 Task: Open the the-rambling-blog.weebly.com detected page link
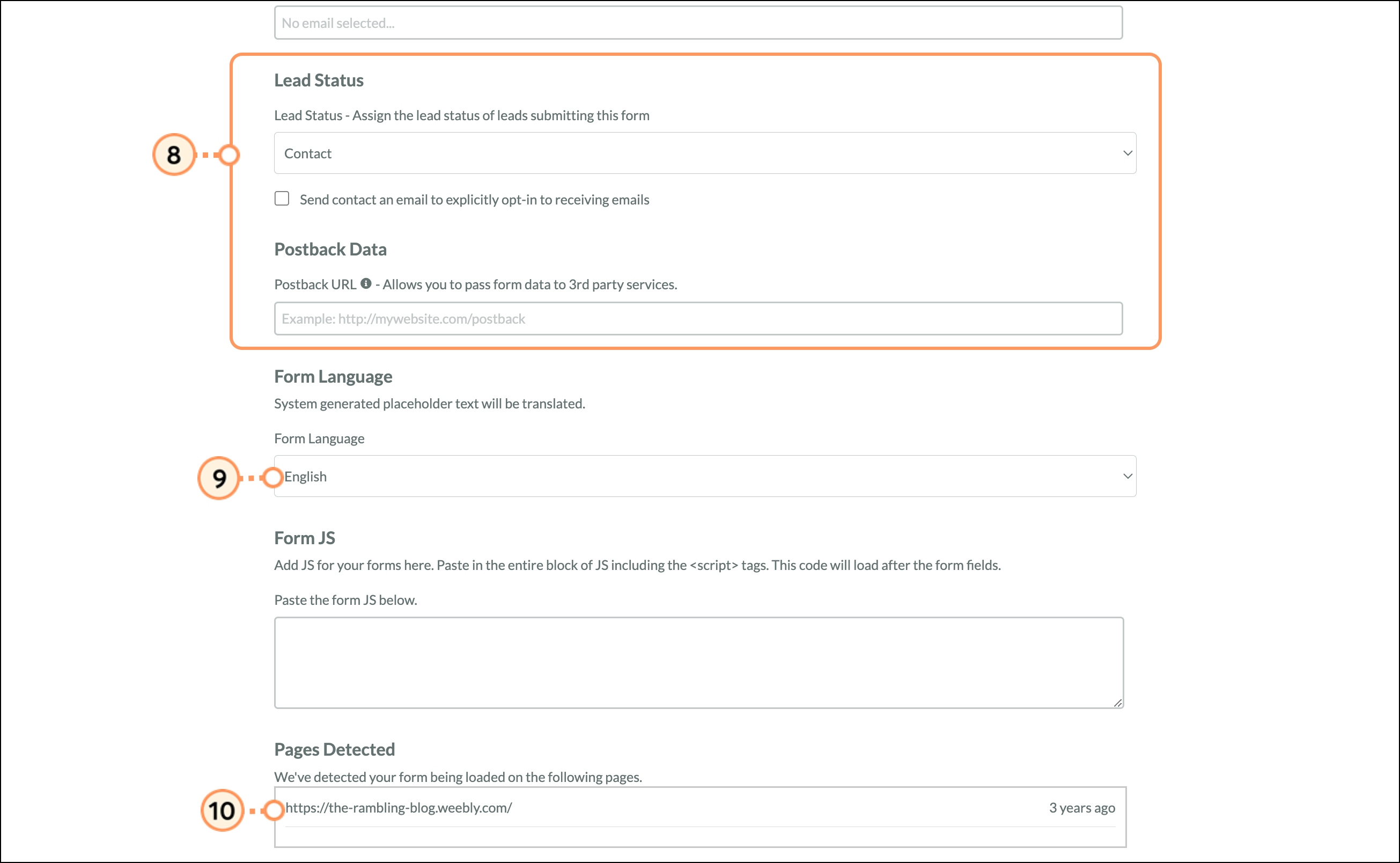[x=399, y=808]
